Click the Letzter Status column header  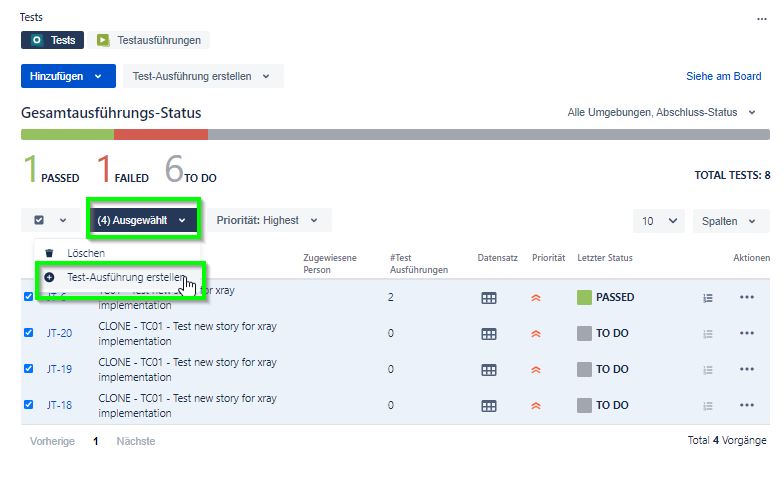[x=604, y=258]
